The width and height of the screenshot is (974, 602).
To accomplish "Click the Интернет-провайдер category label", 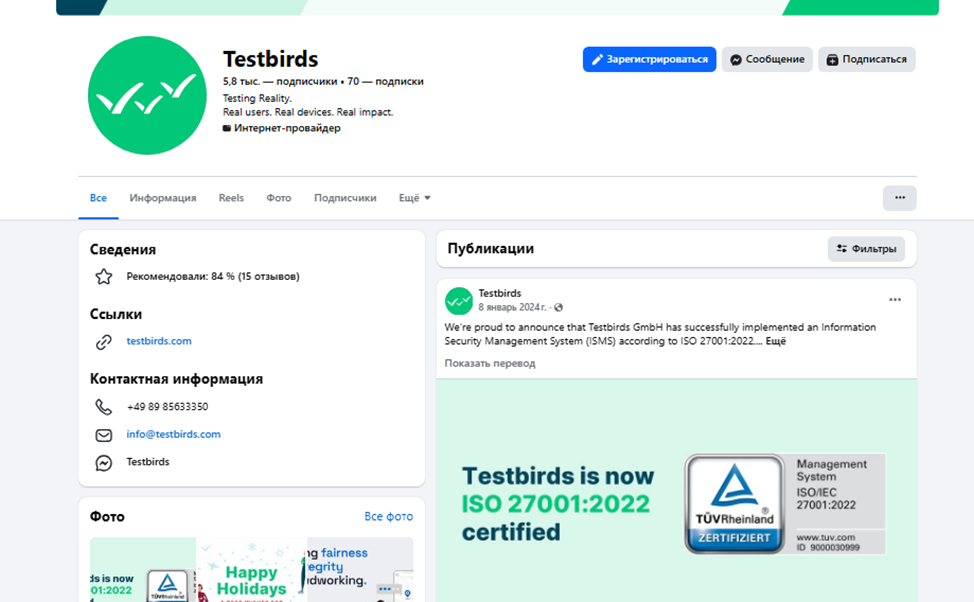I will click(287, 128).
